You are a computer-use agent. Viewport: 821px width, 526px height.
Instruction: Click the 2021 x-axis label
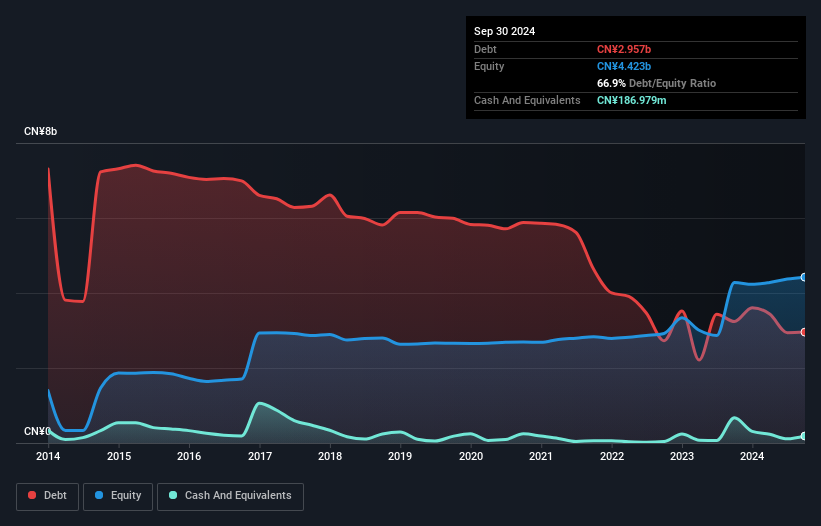click(x=541, y=456)
